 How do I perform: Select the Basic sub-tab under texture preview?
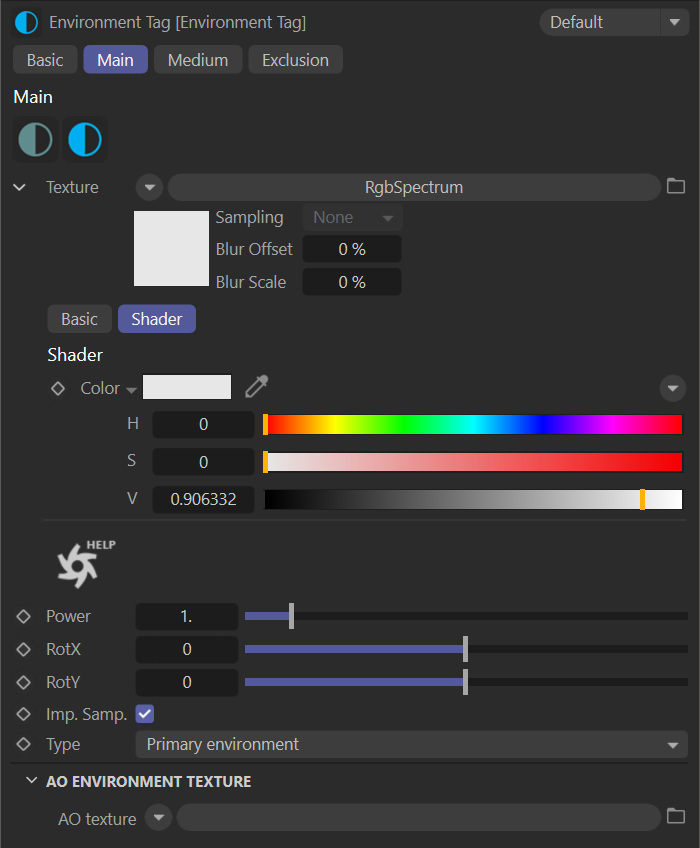click(79, 319)
